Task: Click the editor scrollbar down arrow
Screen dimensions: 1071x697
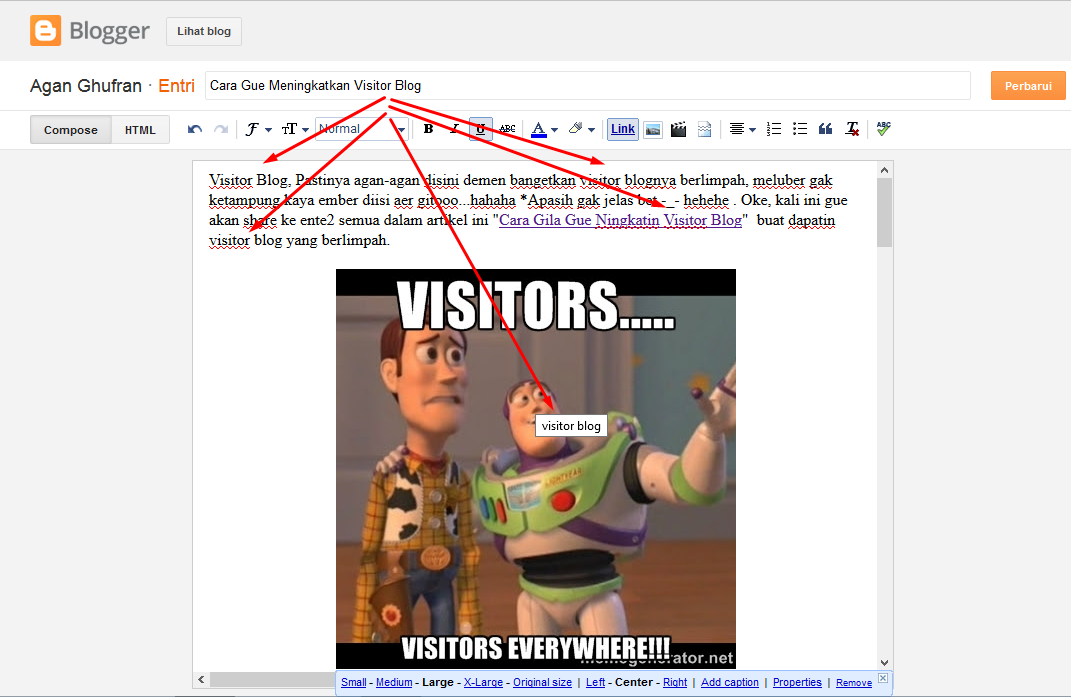Action: tap(885, 662)
